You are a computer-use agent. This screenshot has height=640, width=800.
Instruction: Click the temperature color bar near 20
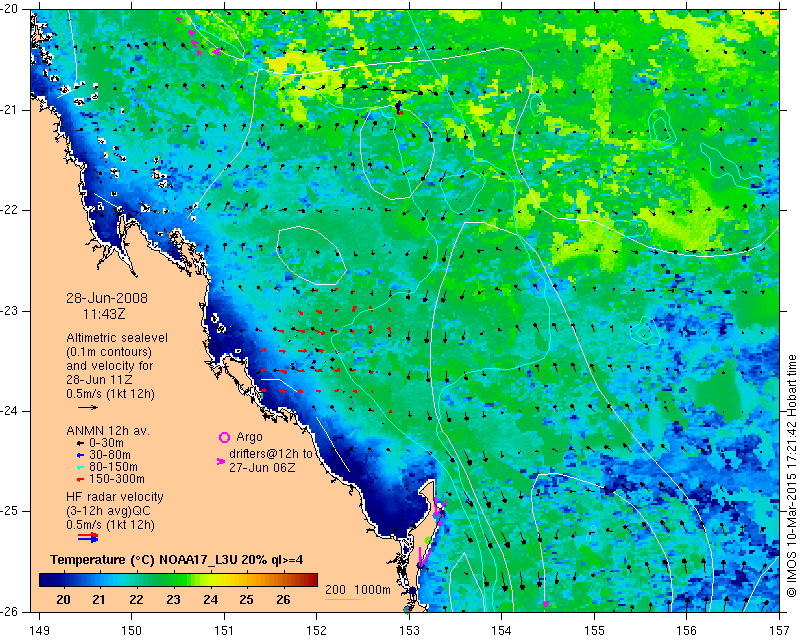pos(63,580)
